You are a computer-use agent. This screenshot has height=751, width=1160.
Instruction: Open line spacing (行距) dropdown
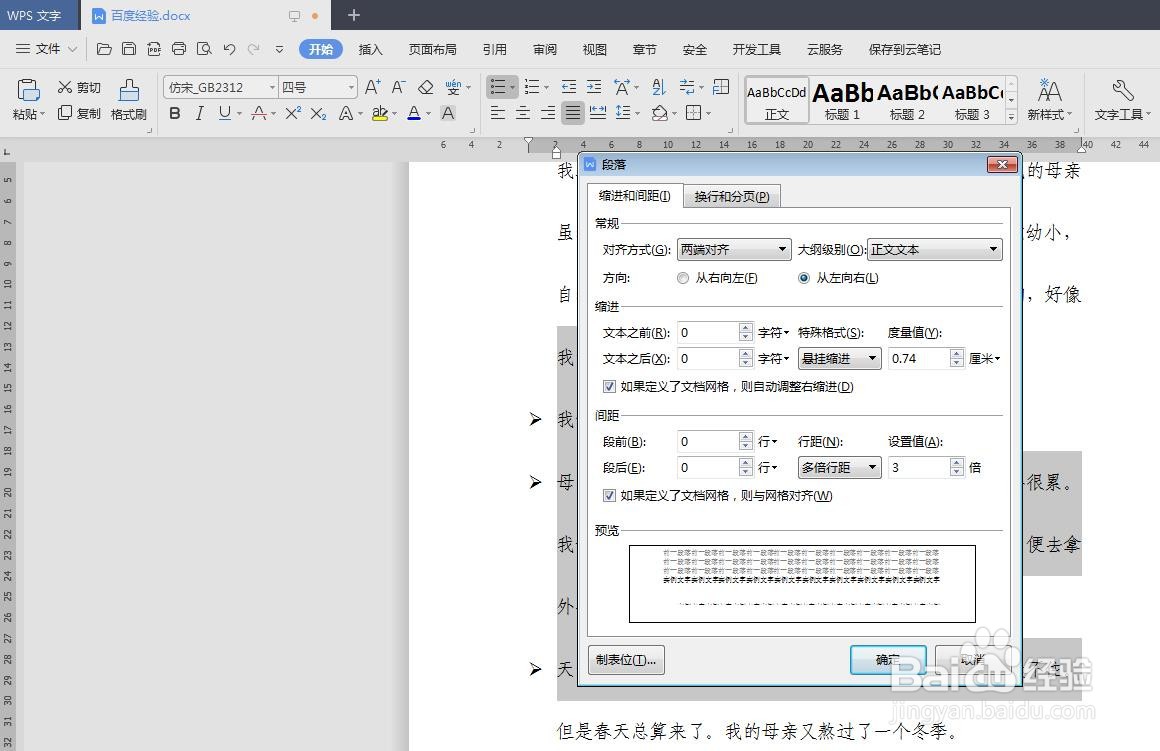pos(840,468)
